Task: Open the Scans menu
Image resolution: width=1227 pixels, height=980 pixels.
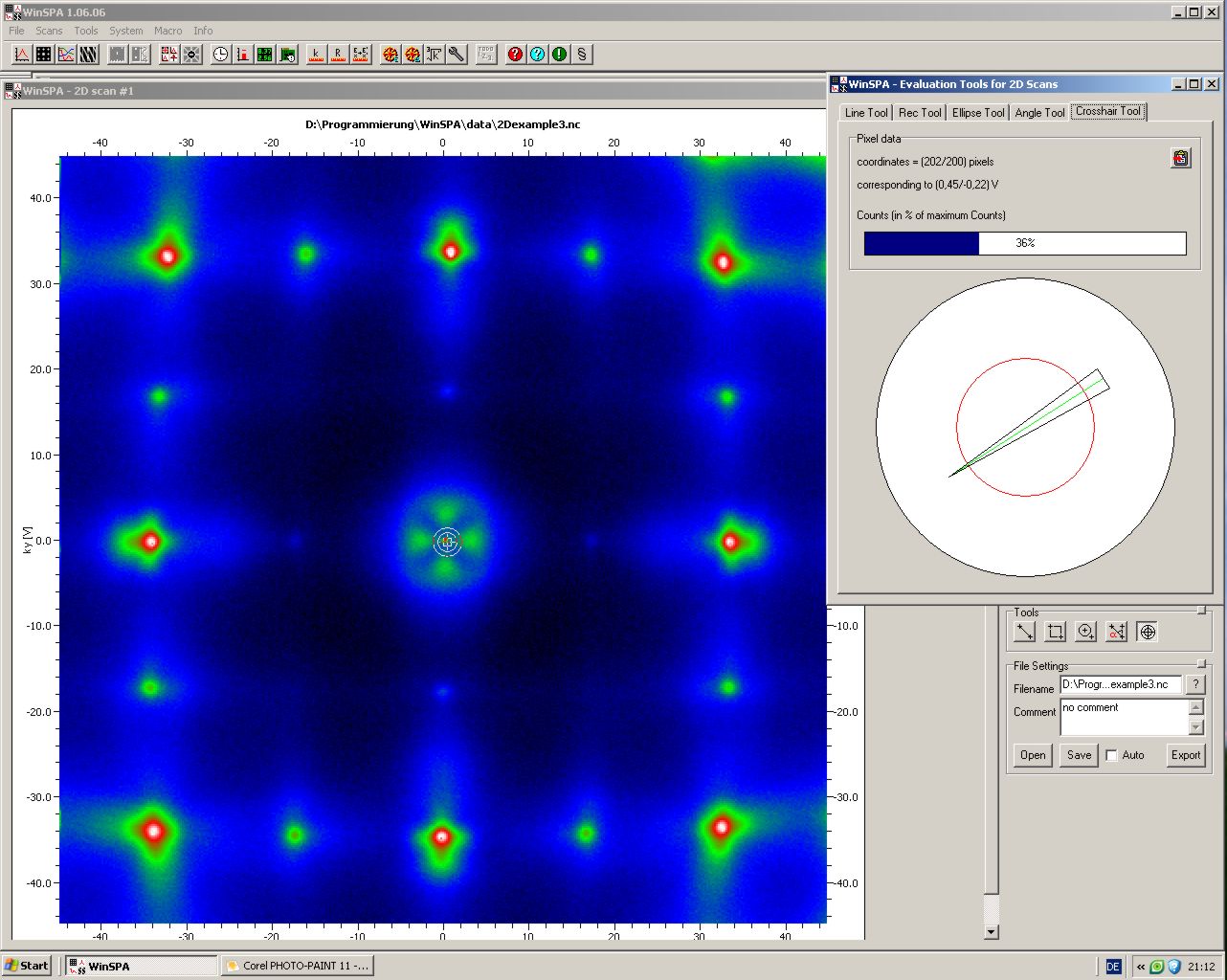Action: tap(49, 31)
